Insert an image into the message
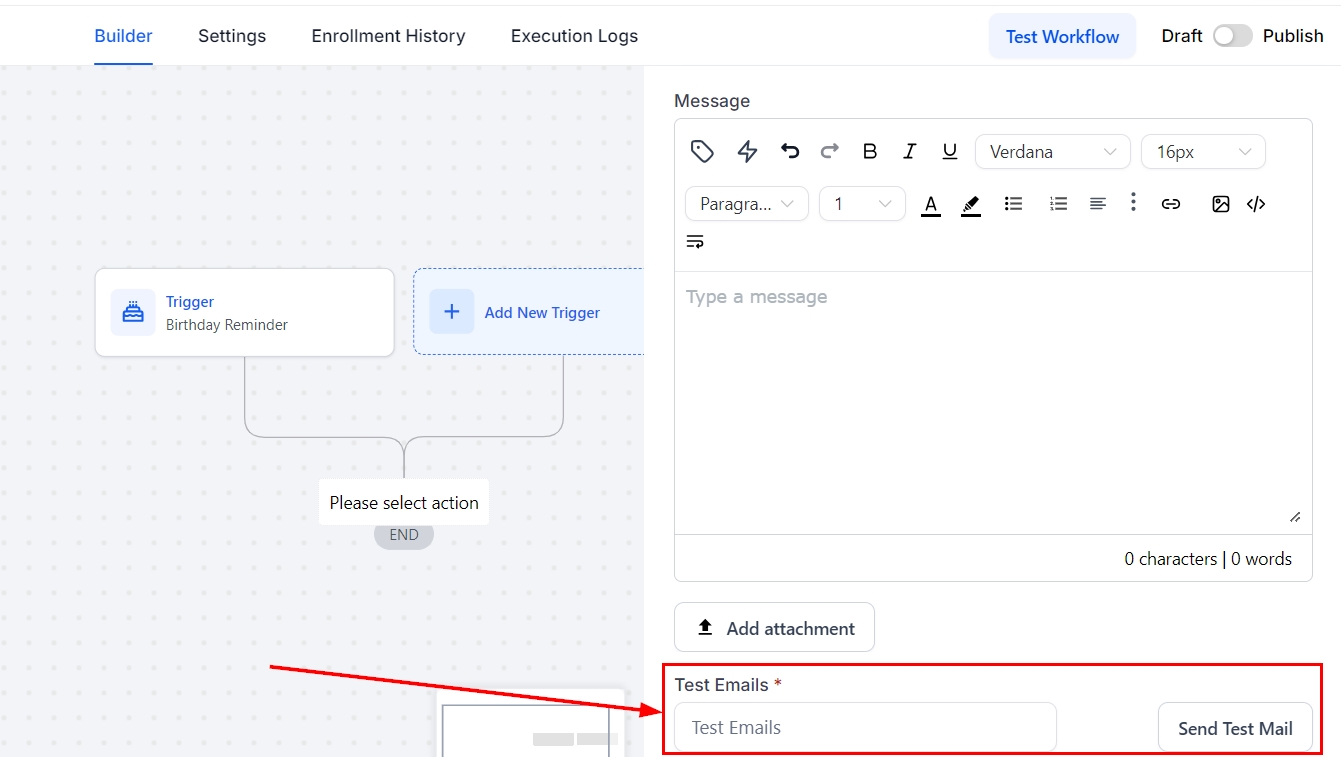The image size is (1341, 757). (1220, 204)
